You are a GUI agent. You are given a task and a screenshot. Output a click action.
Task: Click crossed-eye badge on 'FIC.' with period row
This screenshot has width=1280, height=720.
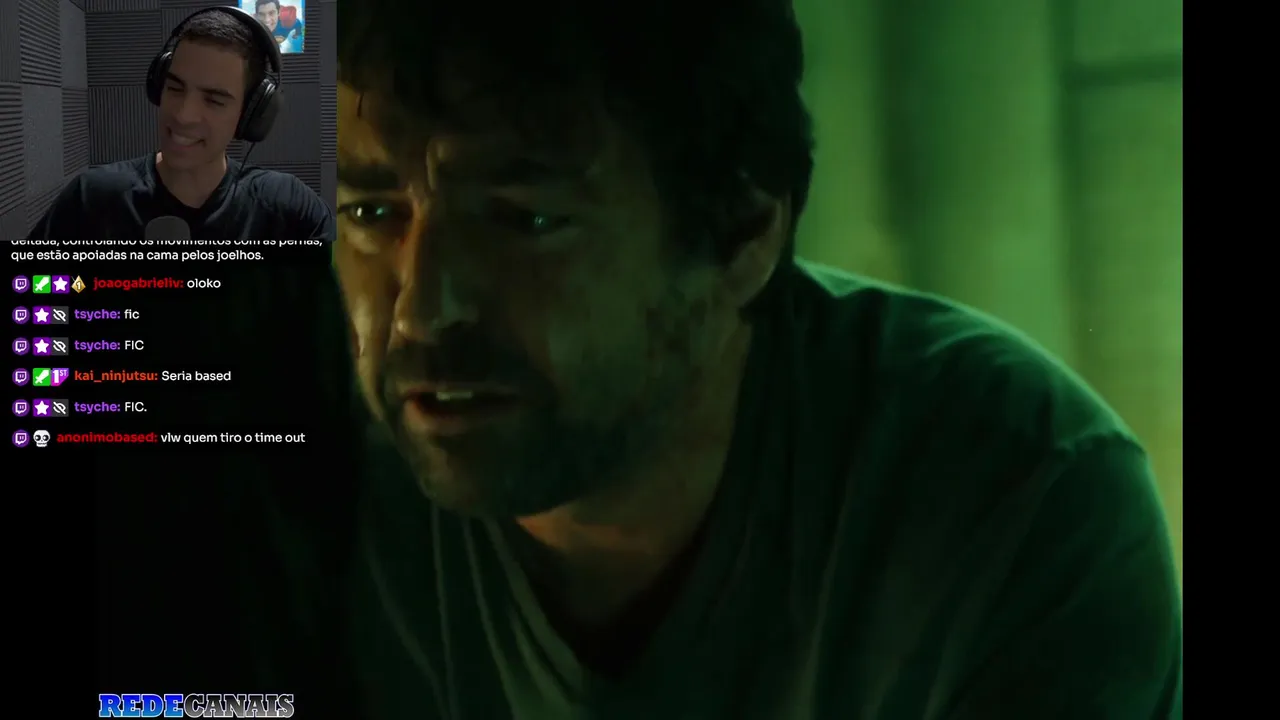pos(60,408)
